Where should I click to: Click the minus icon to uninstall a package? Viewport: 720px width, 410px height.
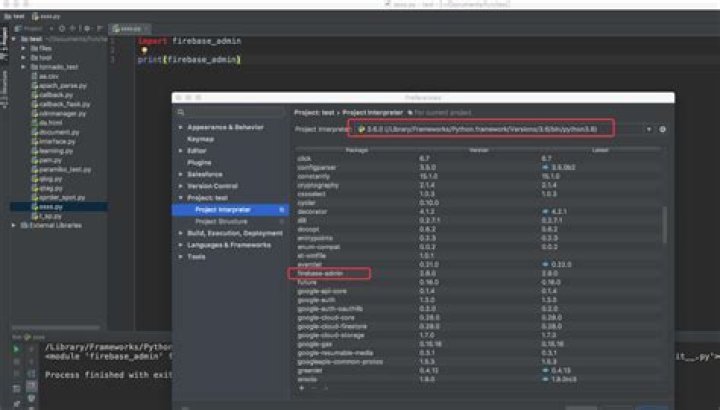tap(314, 388)
